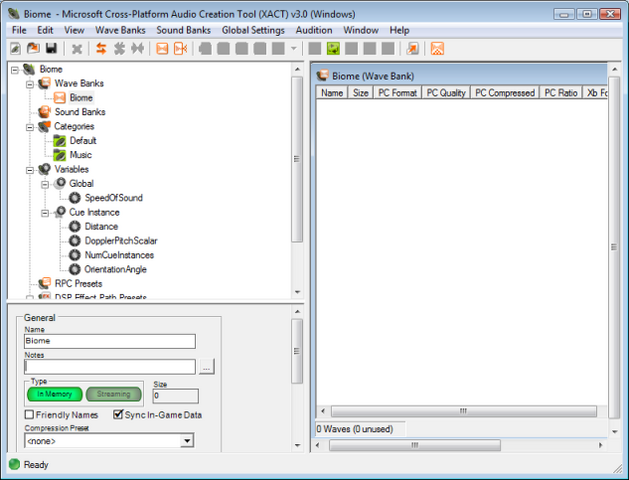Screen dimensions: 629x480
Task: Select the DopplerPitchScalar variable
Action: pyautogui.click(x=121, y=241)
